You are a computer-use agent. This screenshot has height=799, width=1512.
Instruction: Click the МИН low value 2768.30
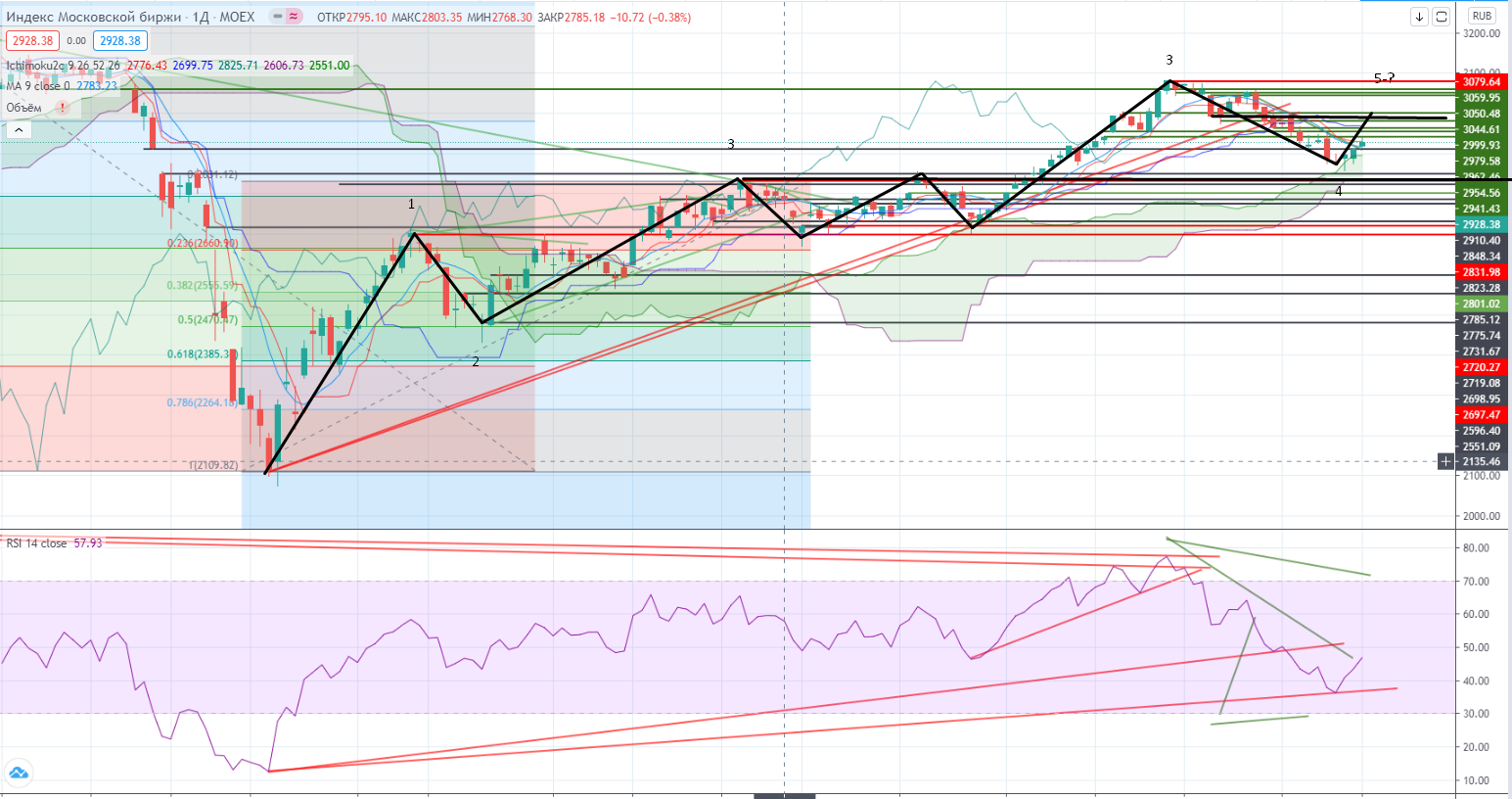click(x=512, y=18)
